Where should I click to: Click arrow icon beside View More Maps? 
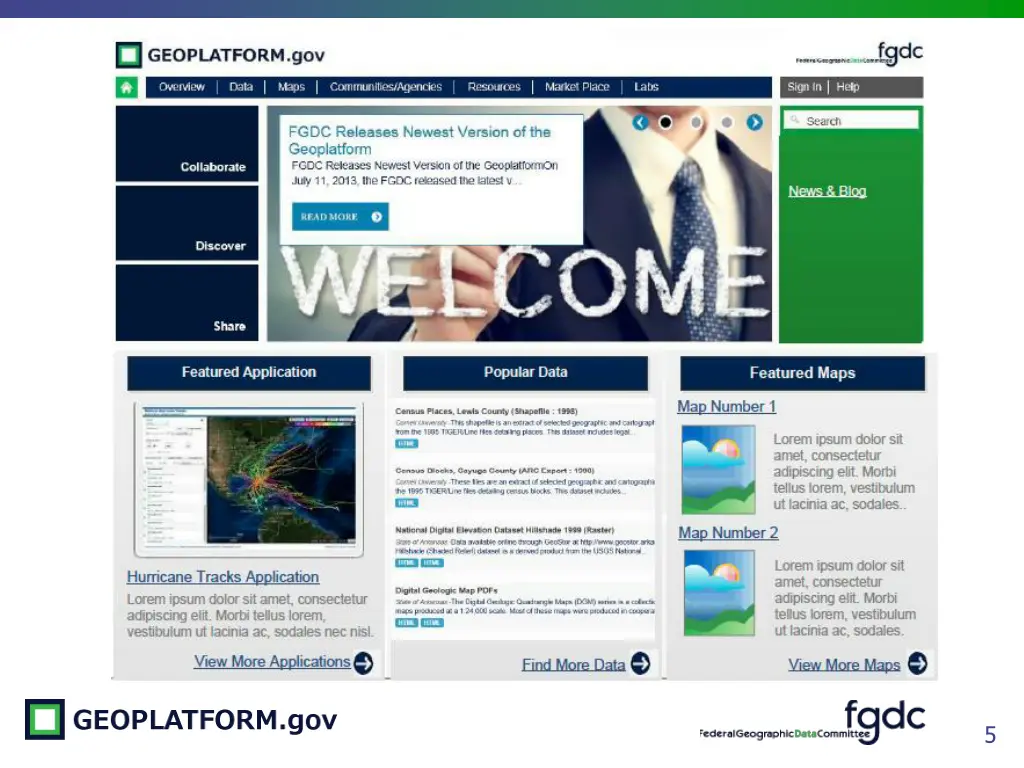point(917,664)
